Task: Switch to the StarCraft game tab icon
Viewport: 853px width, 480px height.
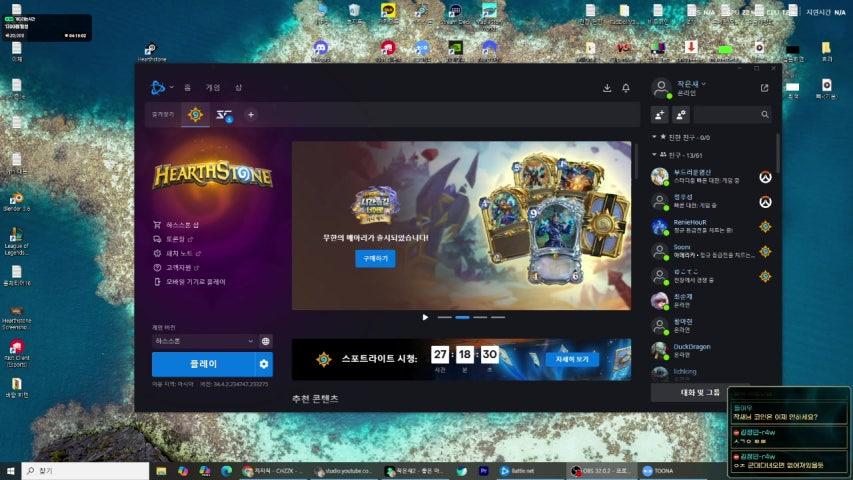Action: click(x=224, y=115)
